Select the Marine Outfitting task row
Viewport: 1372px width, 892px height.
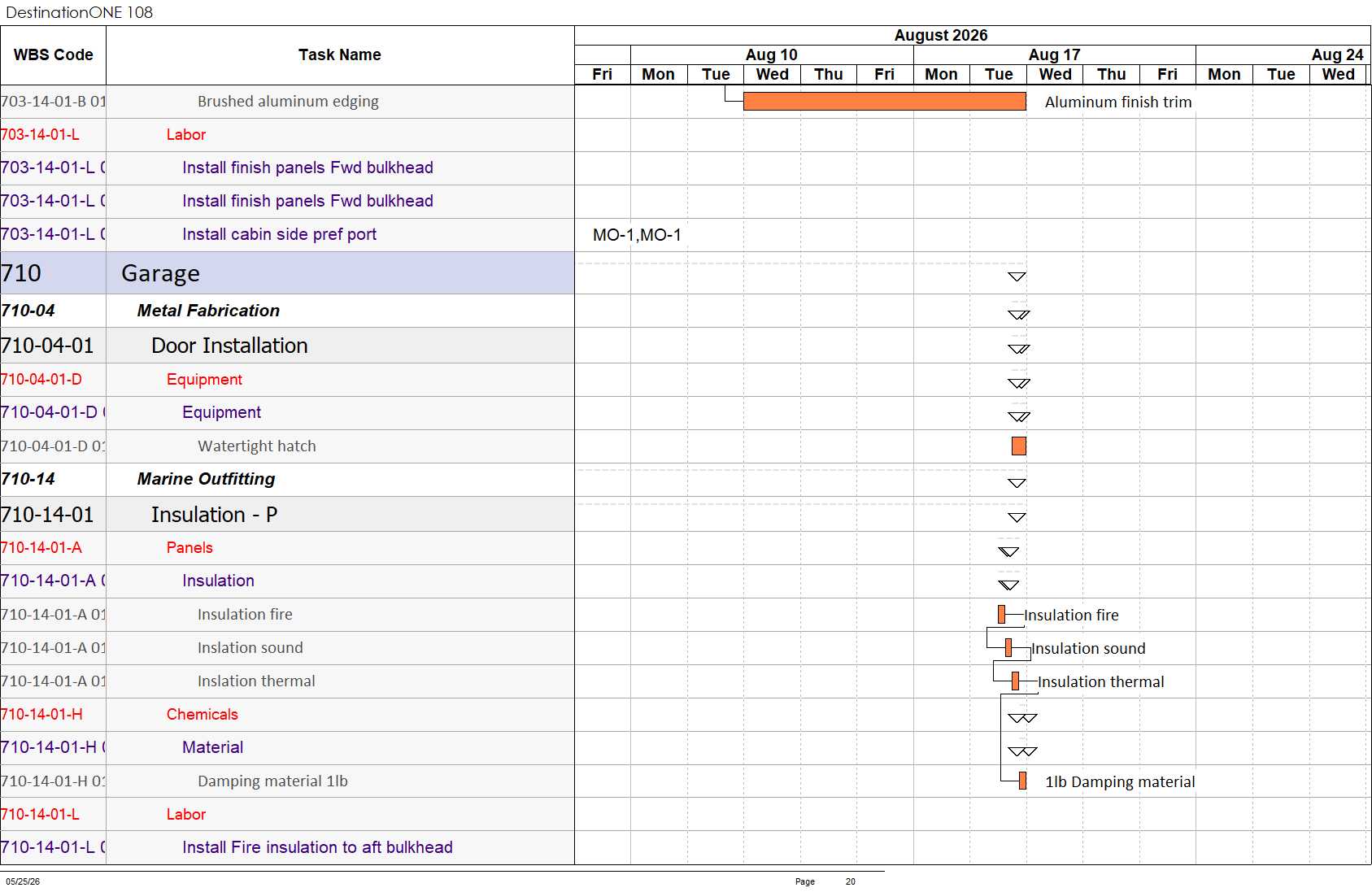(287, 480)
